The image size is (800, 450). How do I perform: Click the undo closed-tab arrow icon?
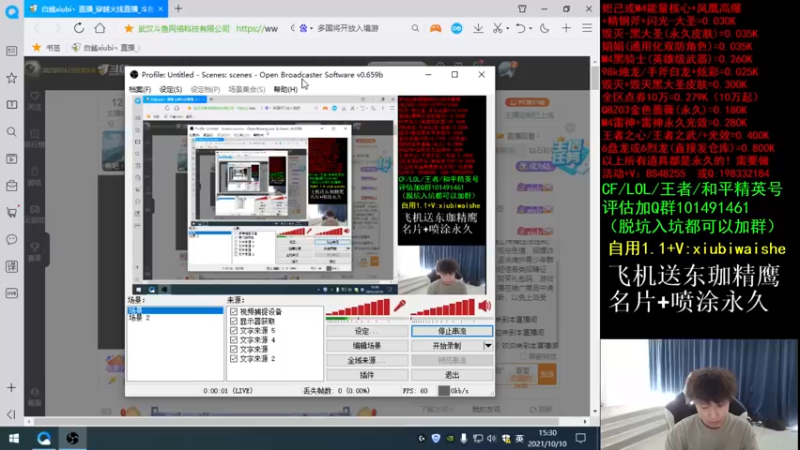520,29
